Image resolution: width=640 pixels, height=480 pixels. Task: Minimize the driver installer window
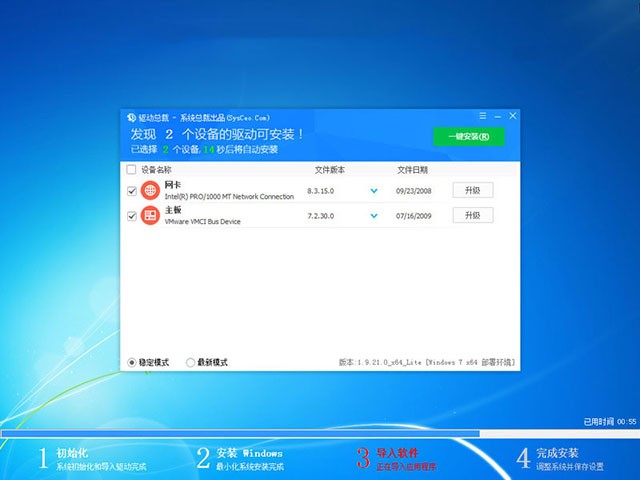(x=498, y=117)
